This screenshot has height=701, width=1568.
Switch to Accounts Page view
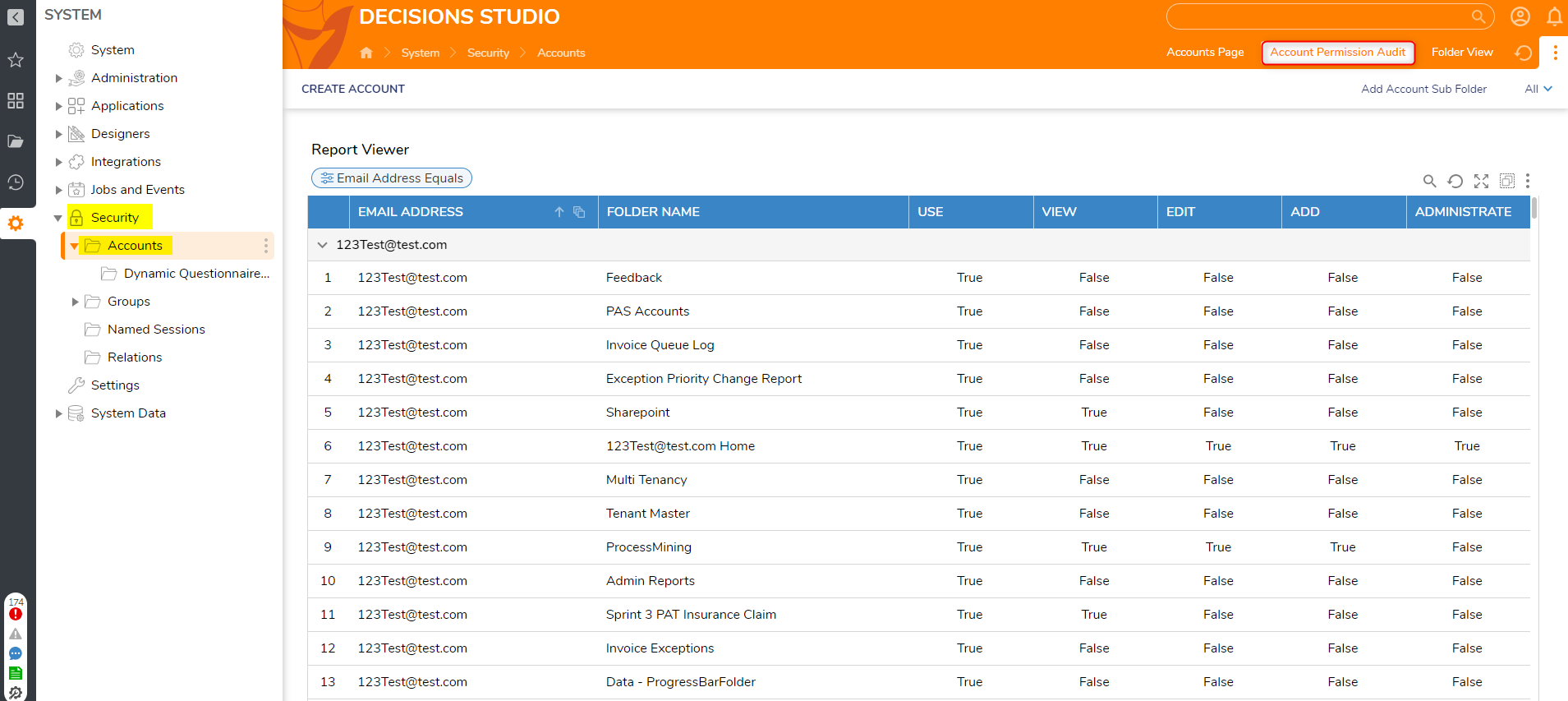point(1205,52)
